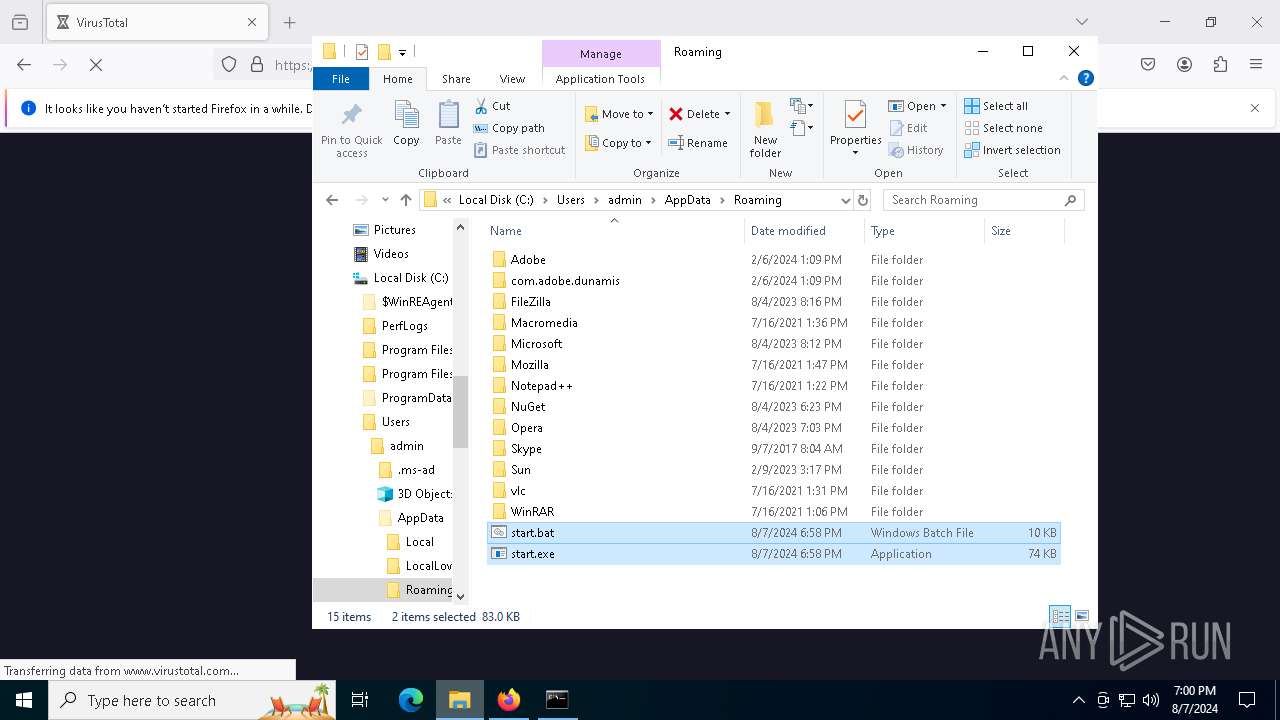
Task: Open recent locations dropdown arrow
Action: (385, 200)
